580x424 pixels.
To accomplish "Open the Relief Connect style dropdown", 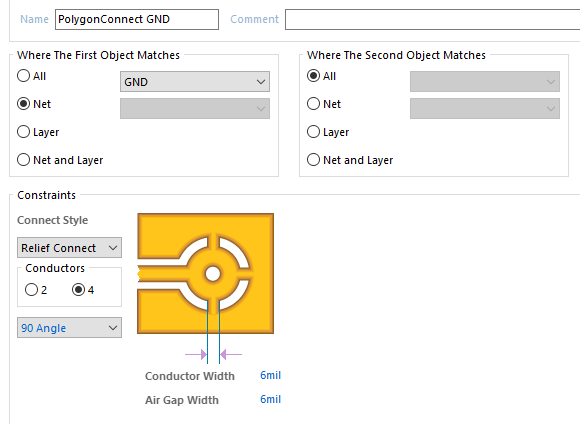I will 70,248.
